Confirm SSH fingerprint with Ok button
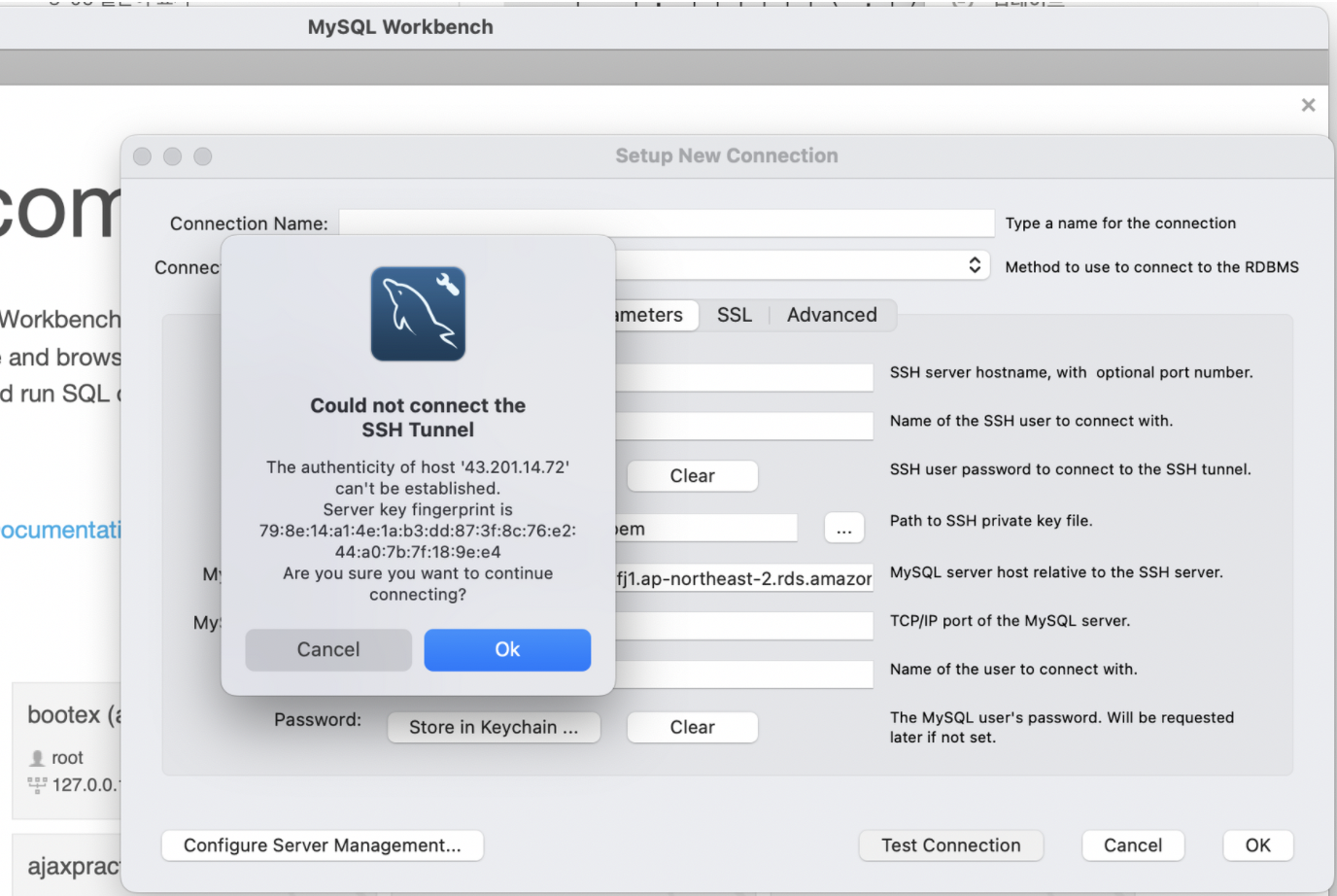 (x=507, y=649)
